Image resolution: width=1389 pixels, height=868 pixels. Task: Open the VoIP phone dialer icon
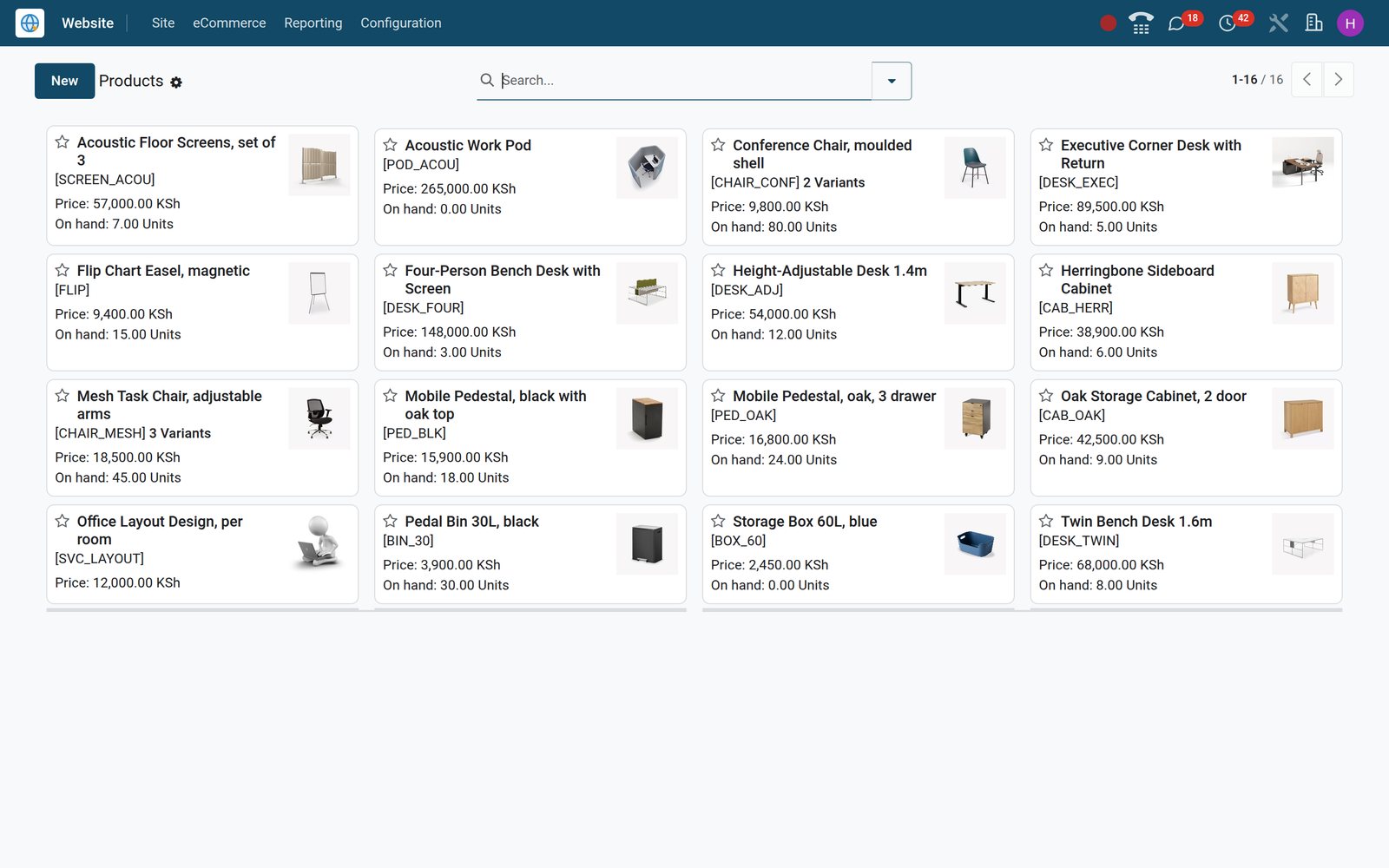[x=1141, y=23]
